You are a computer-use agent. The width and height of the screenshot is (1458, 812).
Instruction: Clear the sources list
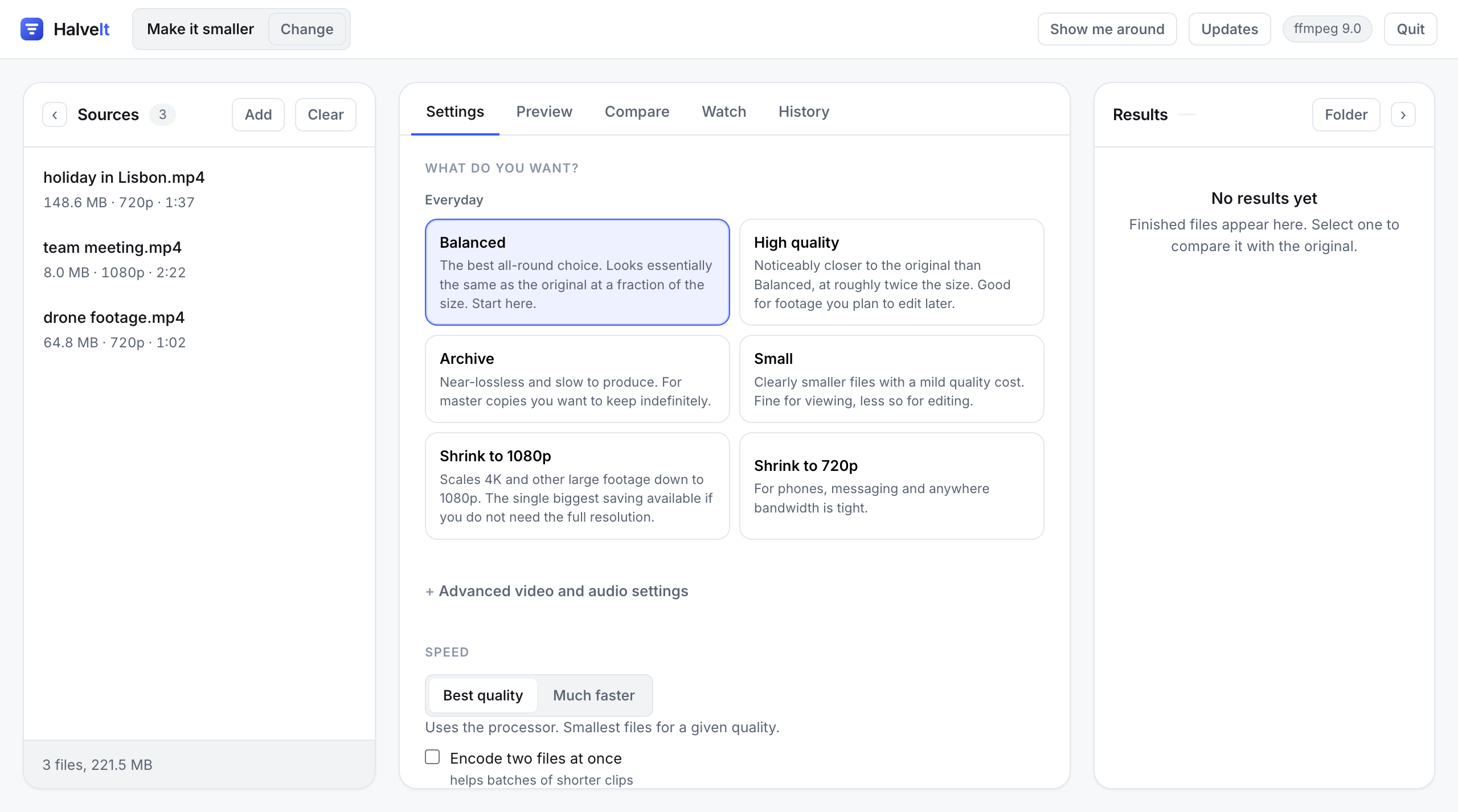pos(326,114)
